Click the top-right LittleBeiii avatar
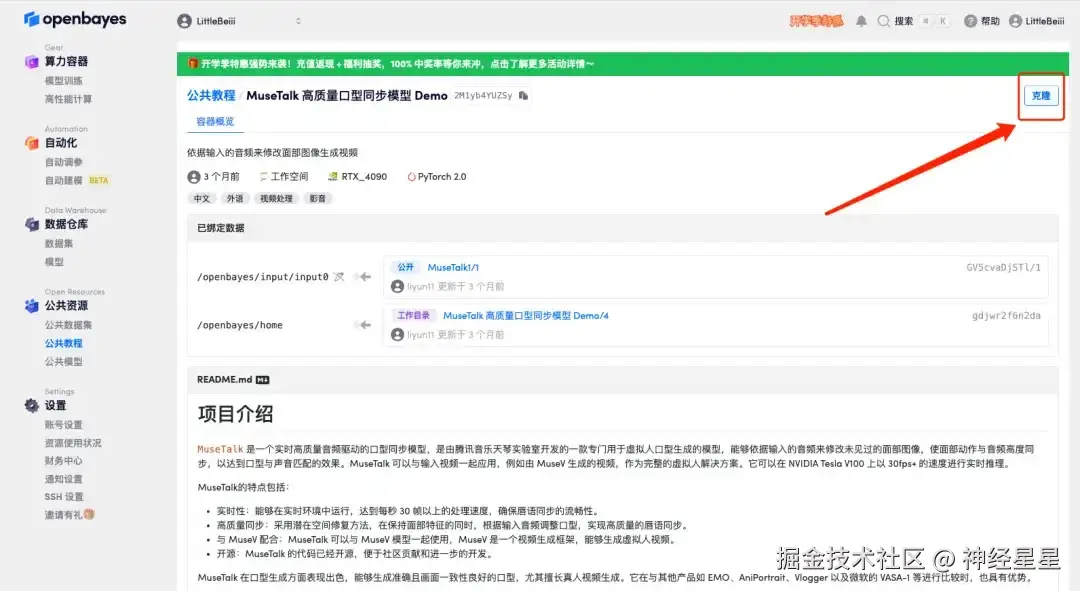Viewport: 1080px width, 591px height. pos(1015,21)
